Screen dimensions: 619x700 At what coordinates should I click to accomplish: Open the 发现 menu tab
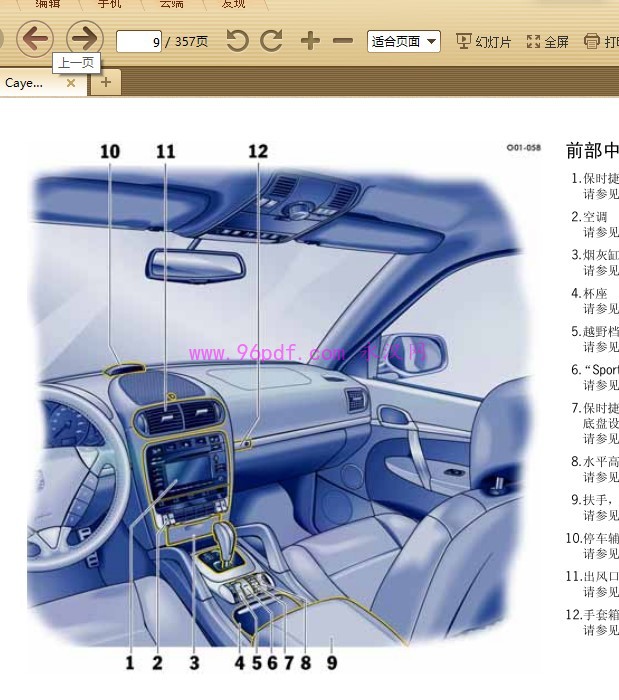(233, 4)
